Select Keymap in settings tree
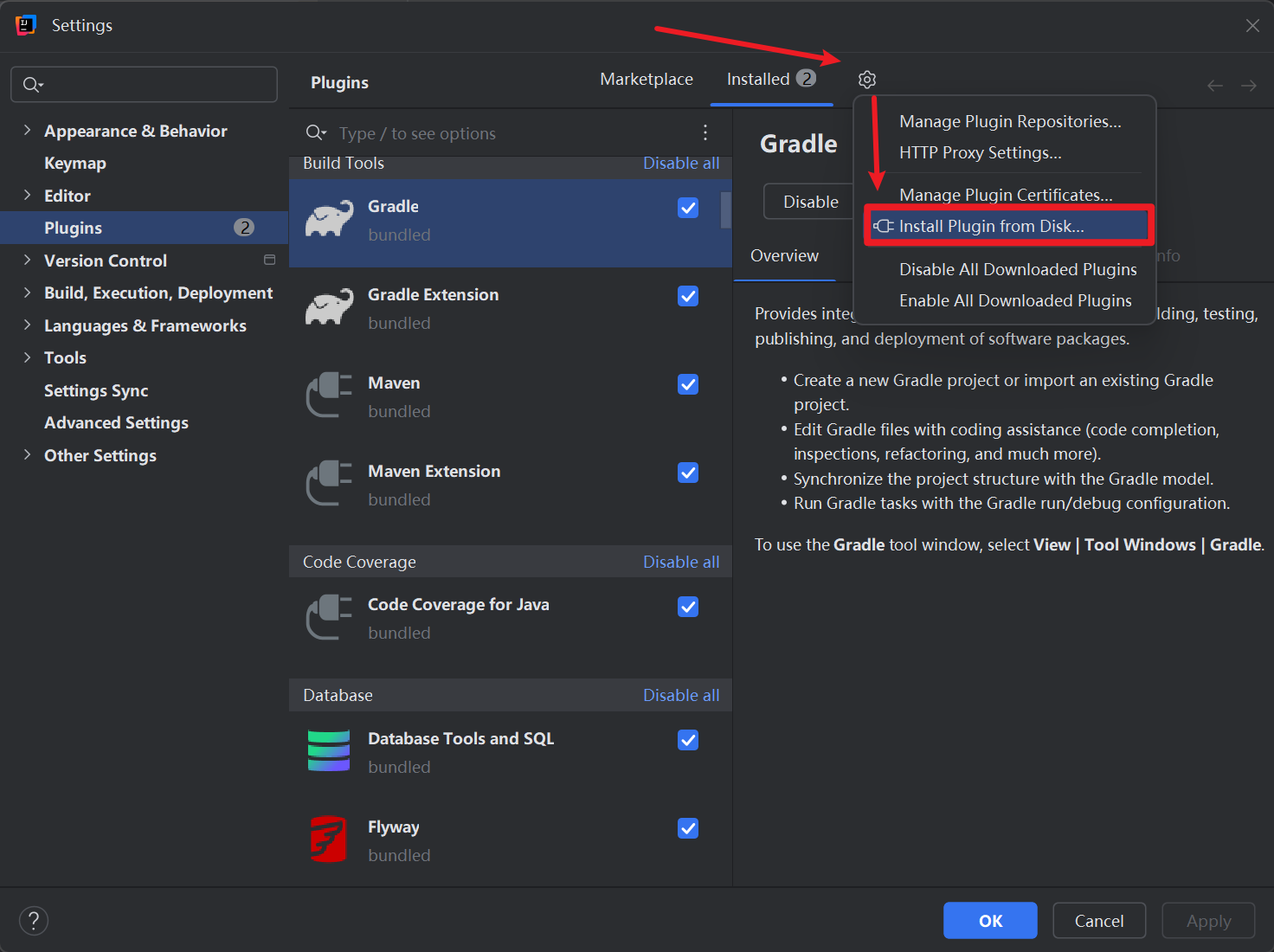 coord(75,163)
